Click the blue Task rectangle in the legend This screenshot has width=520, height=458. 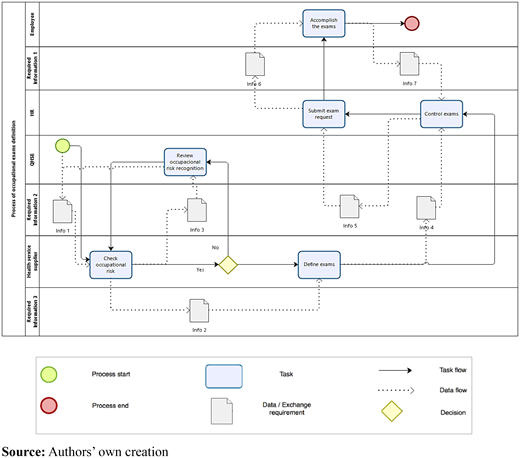pos(224,376)
